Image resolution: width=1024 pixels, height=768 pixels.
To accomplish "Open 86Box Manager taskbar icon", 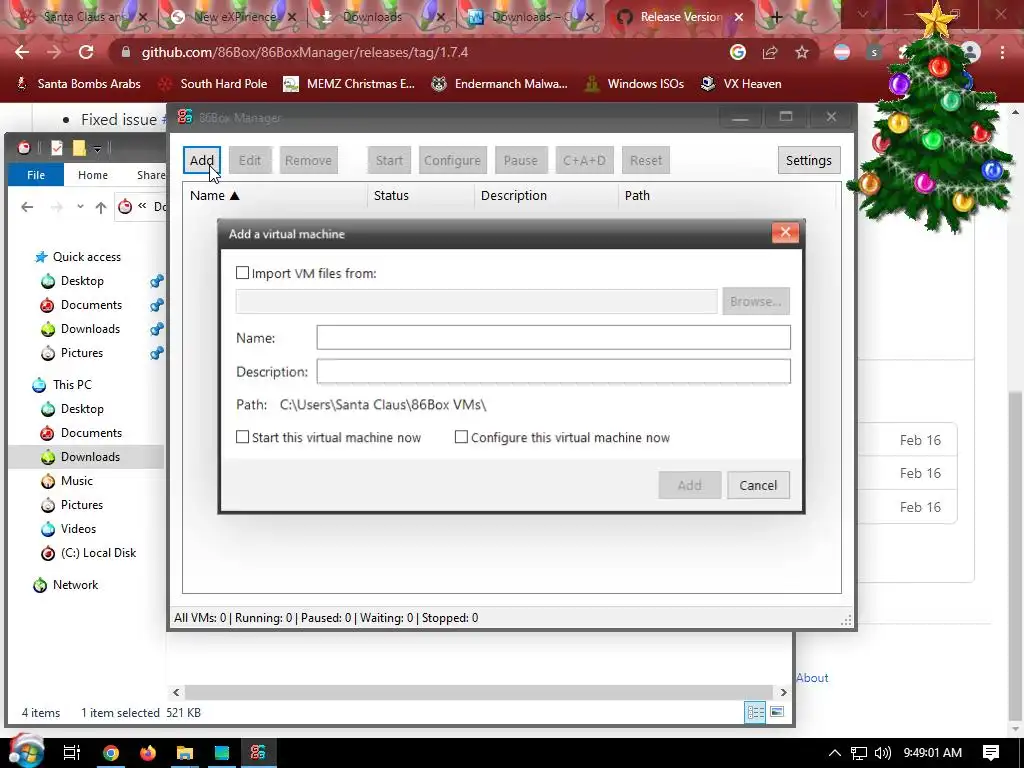I will 258,753.
